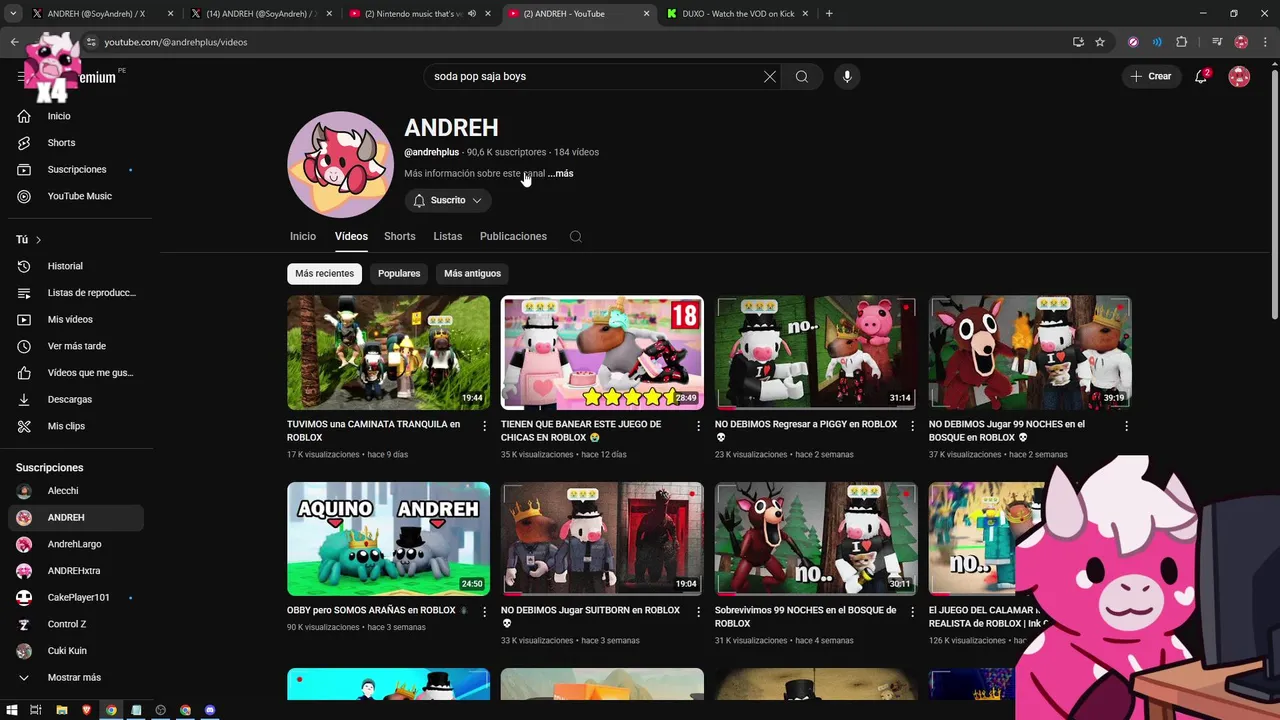Open the browser extensions puzzle icon

1181,42
